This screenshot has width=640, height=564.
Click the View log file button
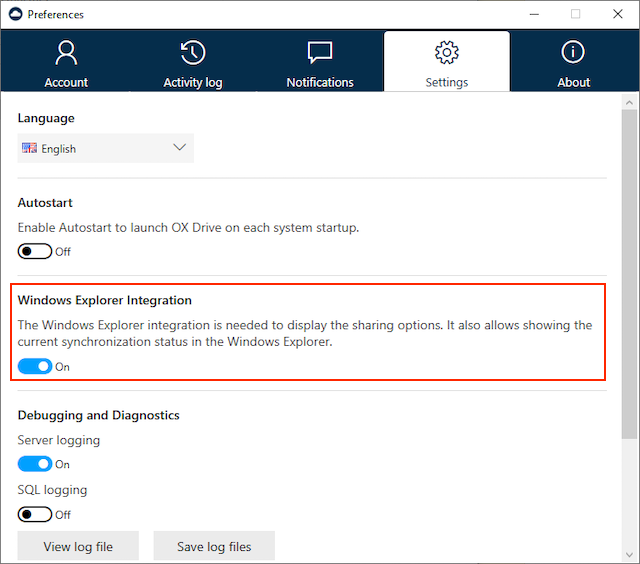tap(78, 546)
